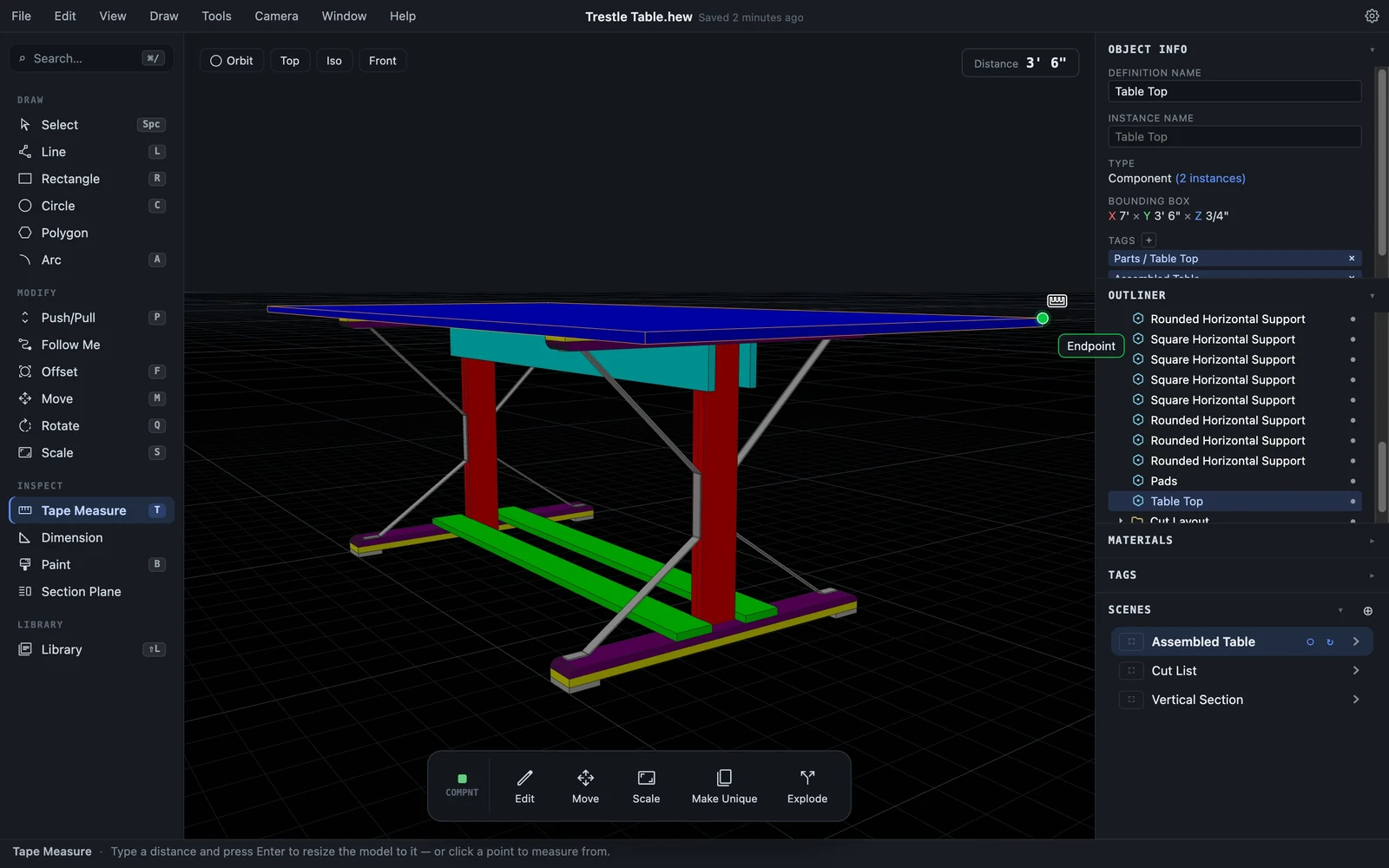The height and width of the screenshot is (868, 1389).
Task: Remove the Parts / Table Top tag
Action: click(1351, 259)
